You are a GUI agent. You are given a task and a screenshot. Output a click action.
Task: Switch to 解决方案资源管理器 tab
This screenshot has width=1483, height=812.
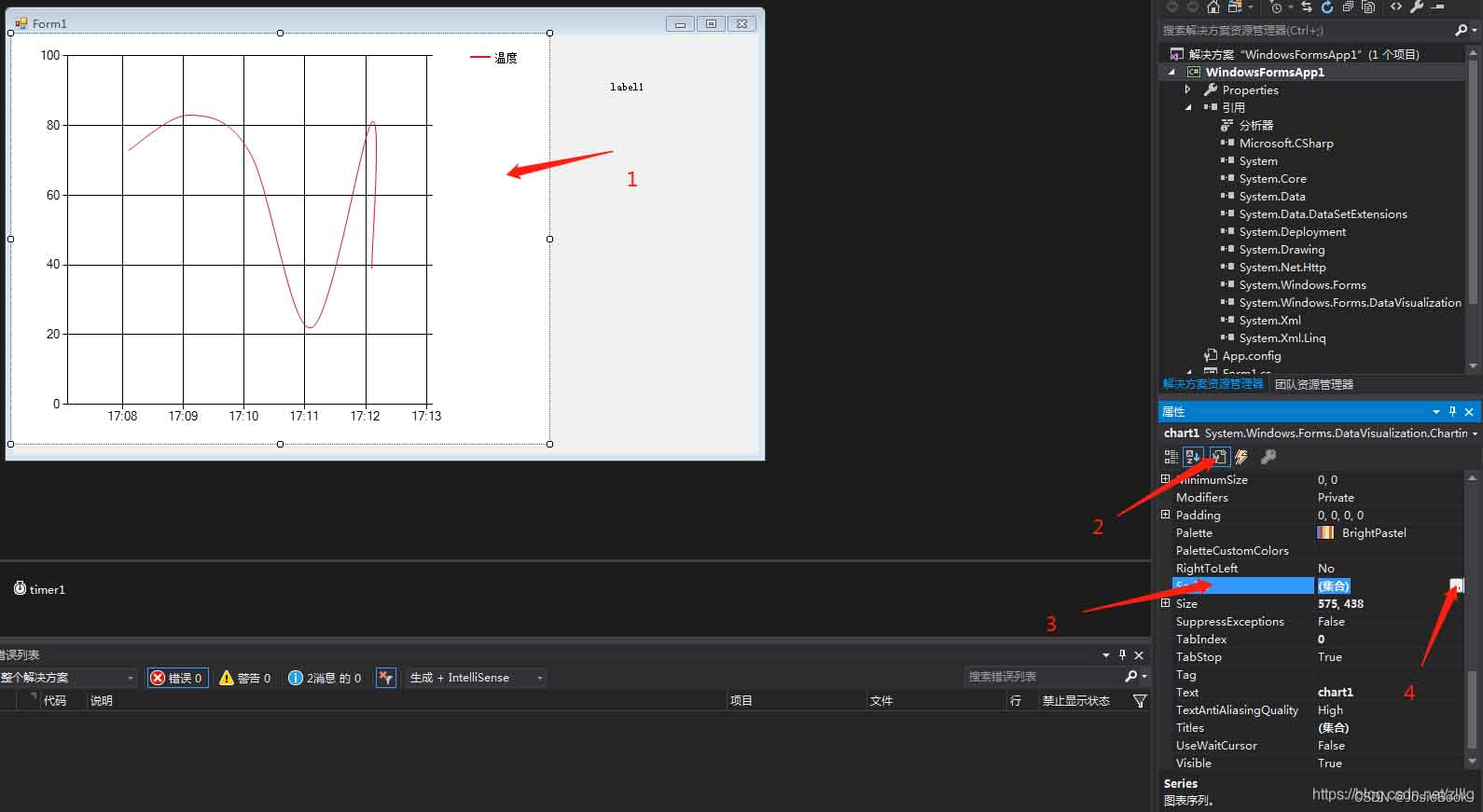pos(1213,384)
